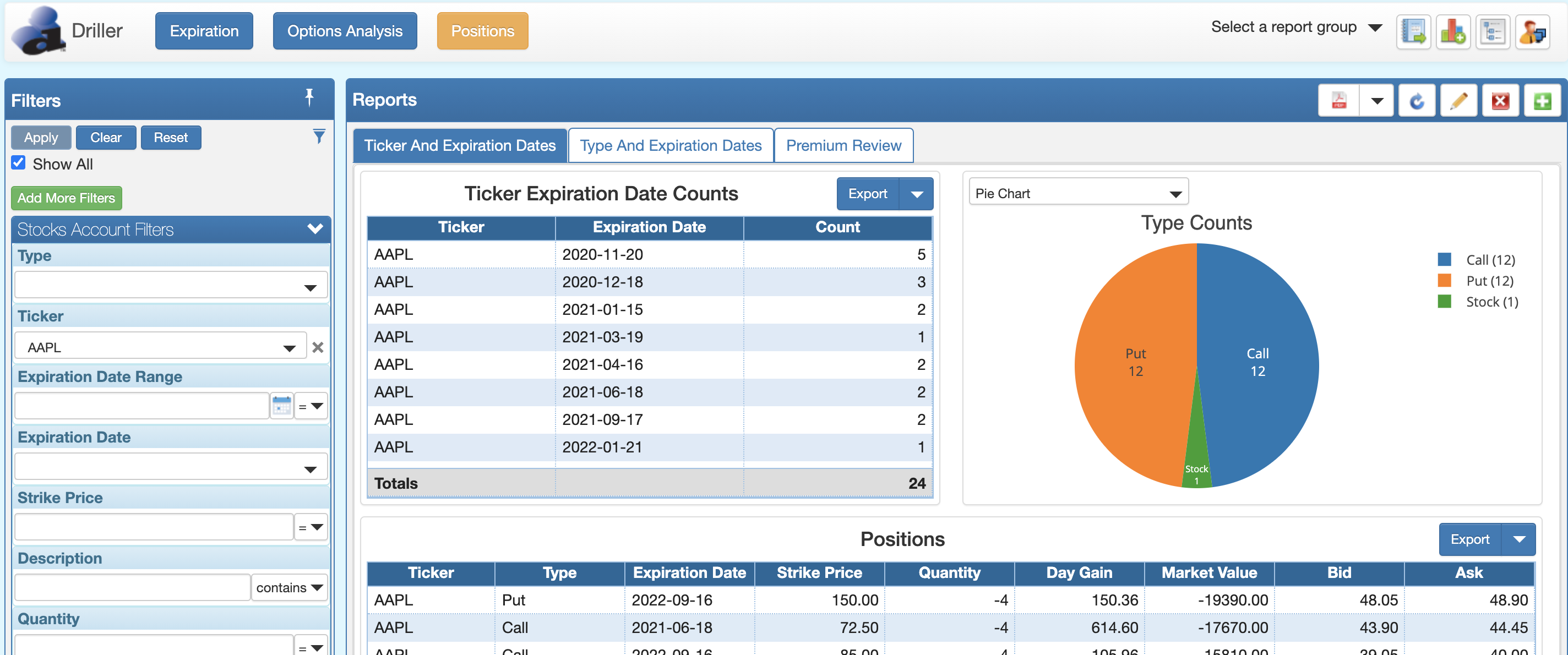
Task: Open the Expiration Date filter dropdown
Action: 171,467
